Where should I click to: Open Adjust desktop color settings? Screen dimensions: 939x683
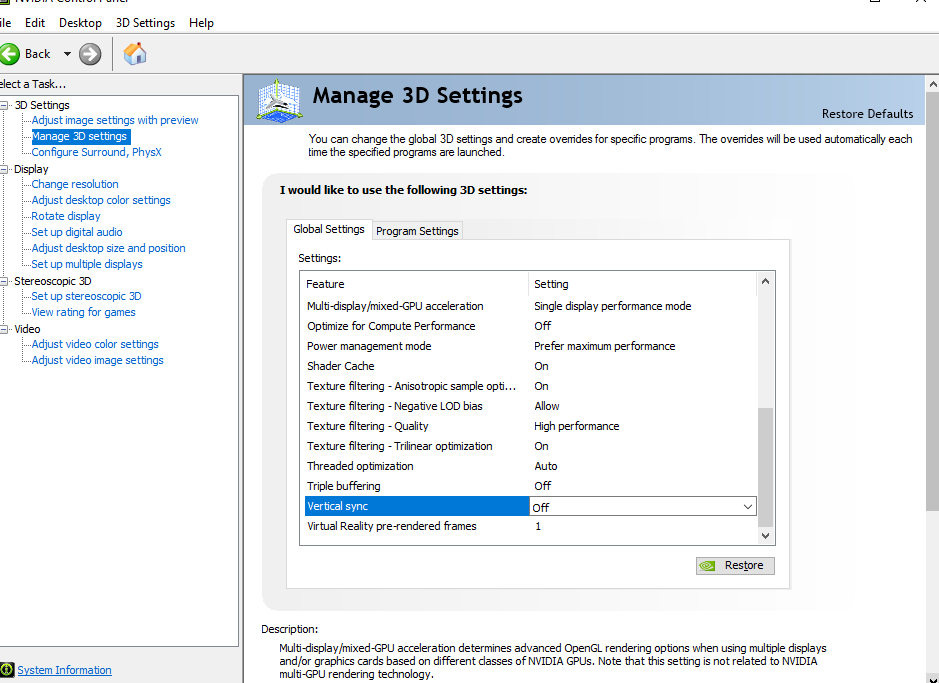101,200
